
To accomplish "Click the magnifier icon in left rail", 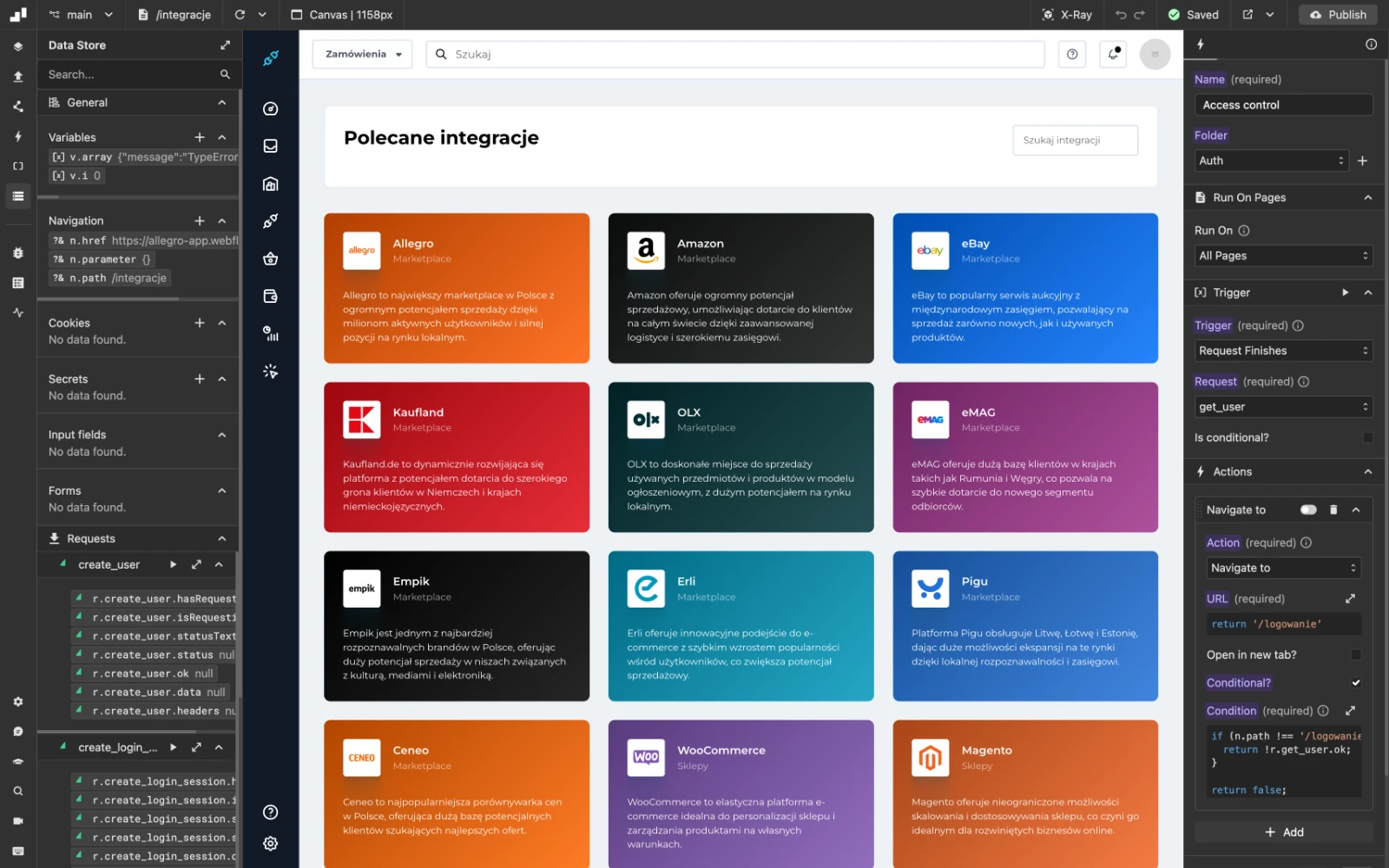I will point(17,791).
